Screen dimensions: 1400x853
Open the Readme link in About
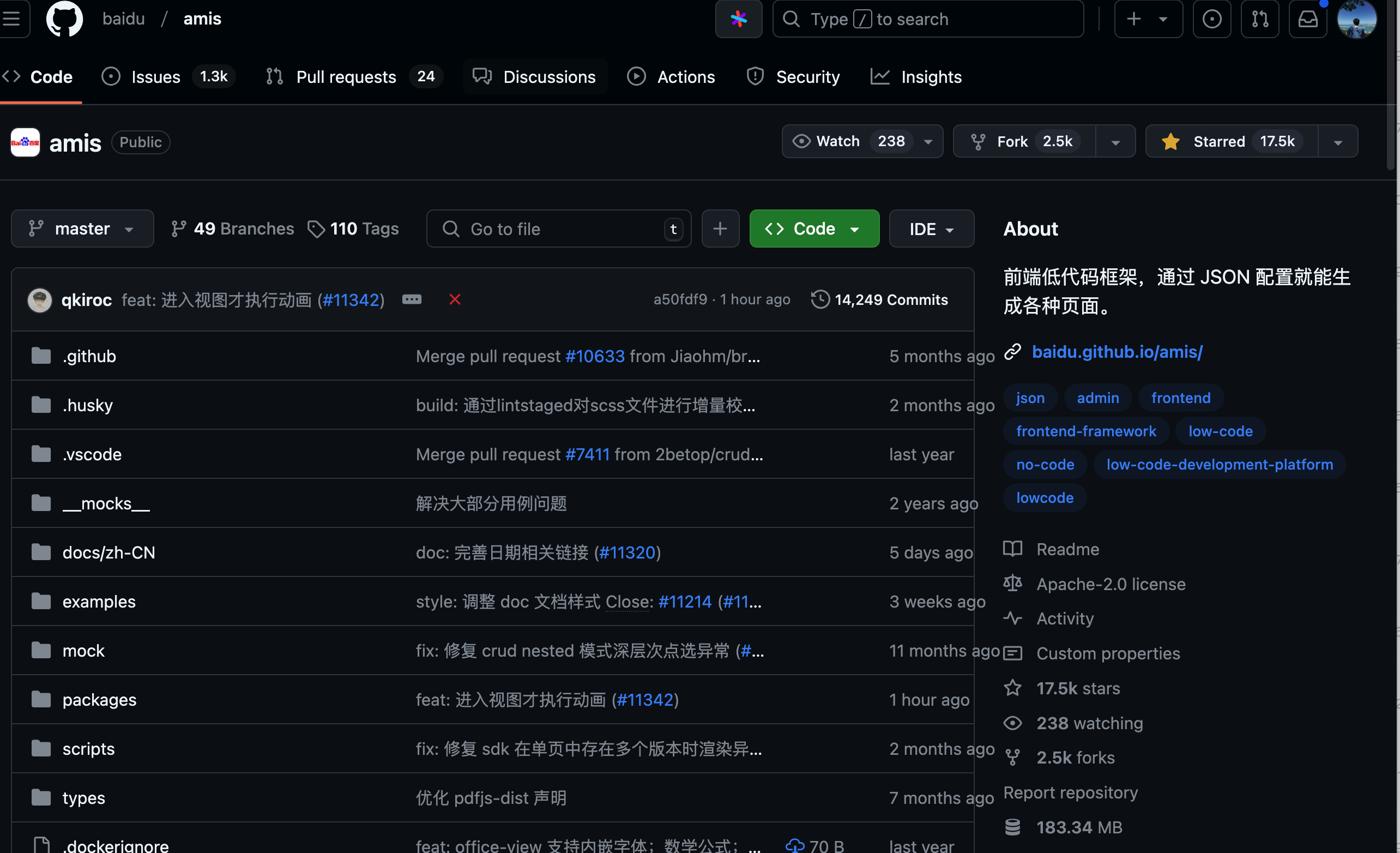(x=1067, y=549)
